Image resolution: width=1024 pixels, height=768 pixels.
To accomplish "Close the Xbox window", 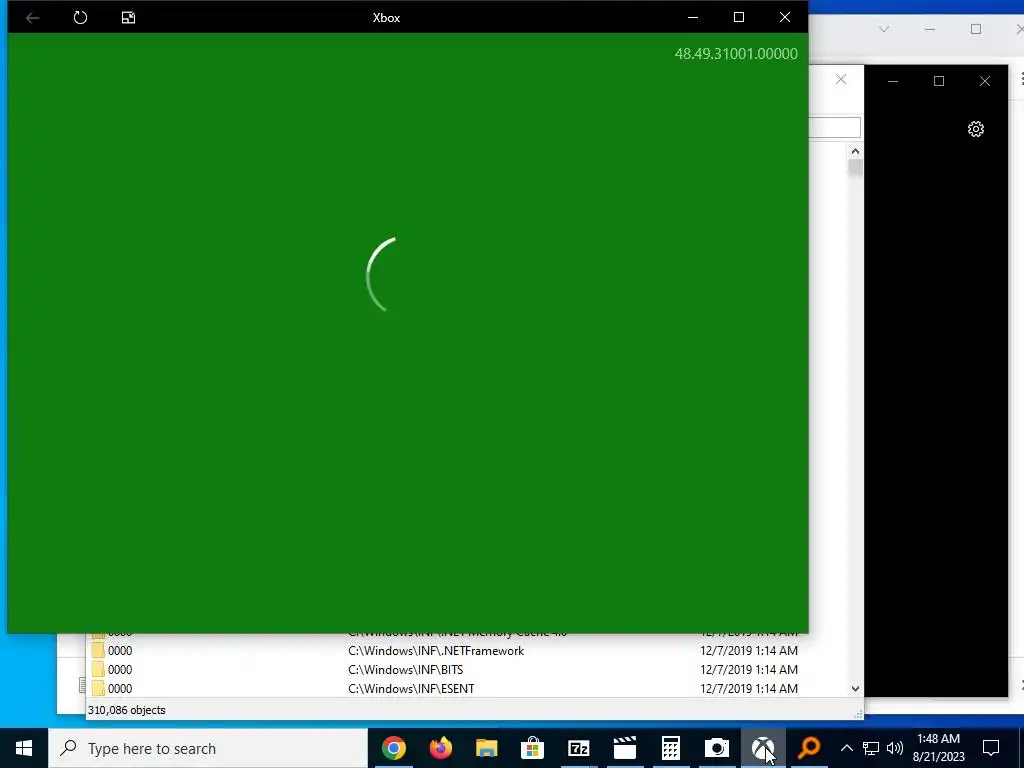I will [x=785, y=18].
